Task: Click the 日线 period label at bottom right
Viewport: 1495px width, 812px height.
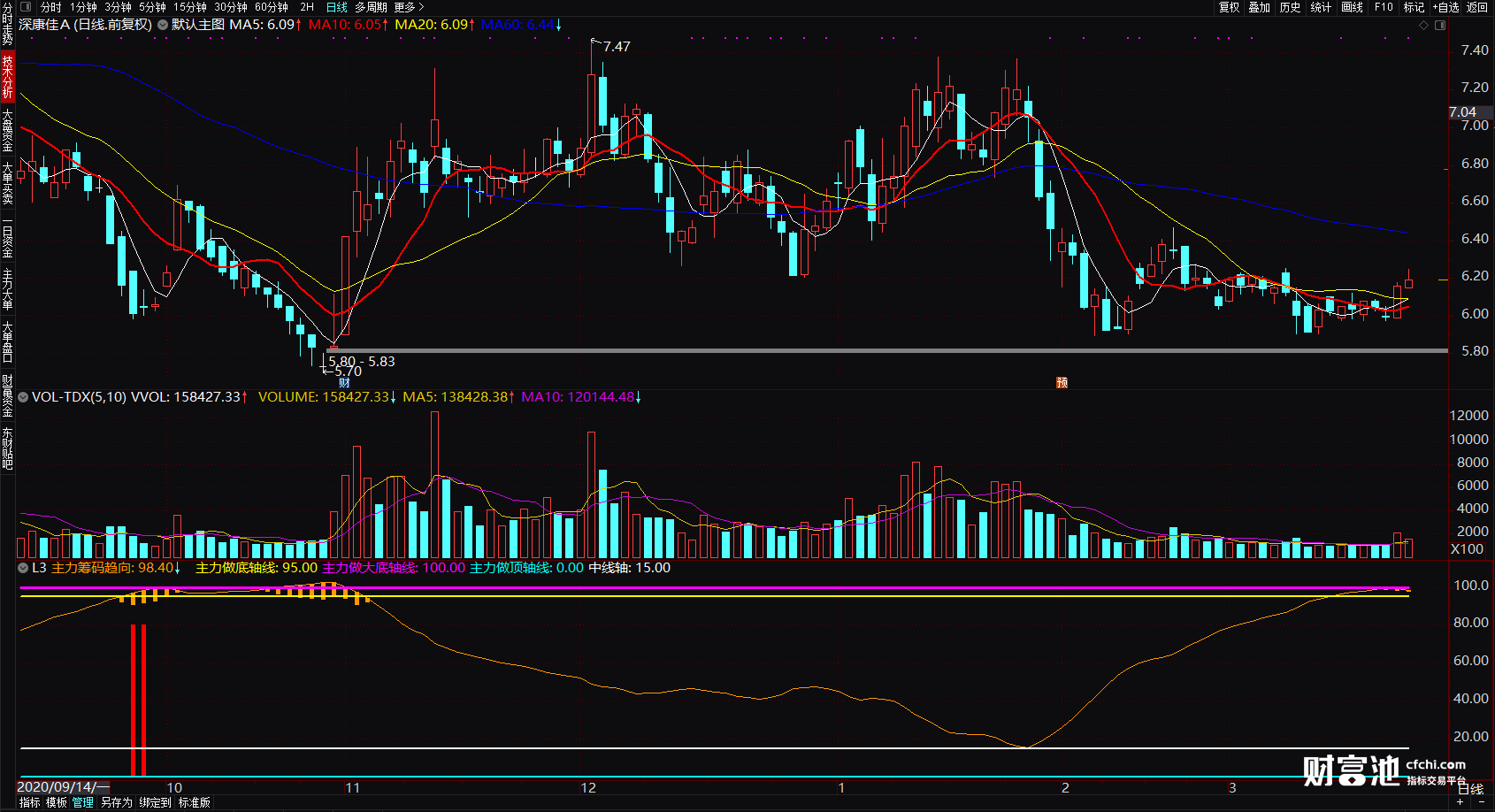Action: pyautogui.click(x=1470, y=789)
